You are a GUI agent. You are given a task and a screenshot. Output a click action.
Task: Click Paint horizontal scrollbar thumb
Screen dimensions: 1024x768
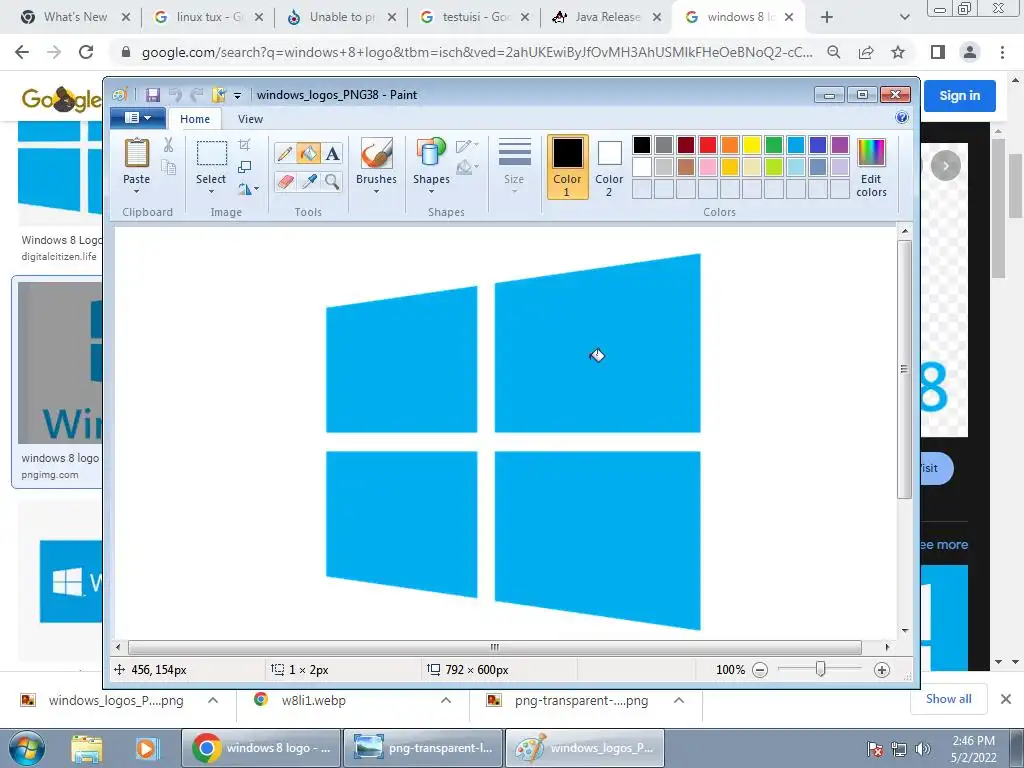(495, 647)
